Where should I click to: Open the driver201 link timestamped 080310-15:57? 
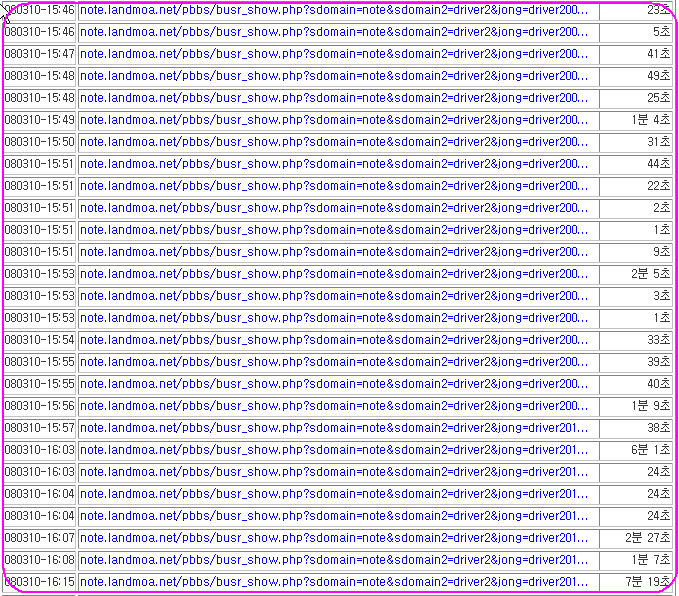pyautogui.click(x=334, y=428)
